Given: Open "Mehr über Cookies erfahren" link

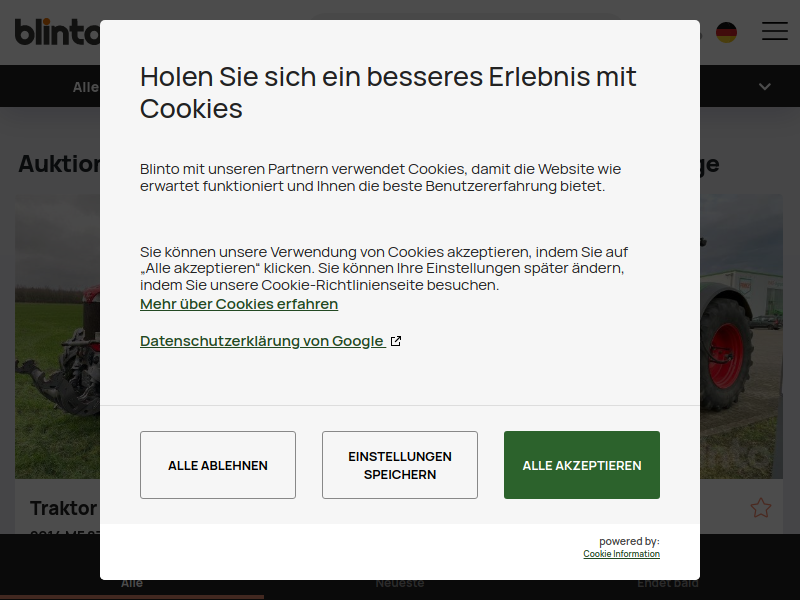Looking at the screenshot, I should [239, 304].
